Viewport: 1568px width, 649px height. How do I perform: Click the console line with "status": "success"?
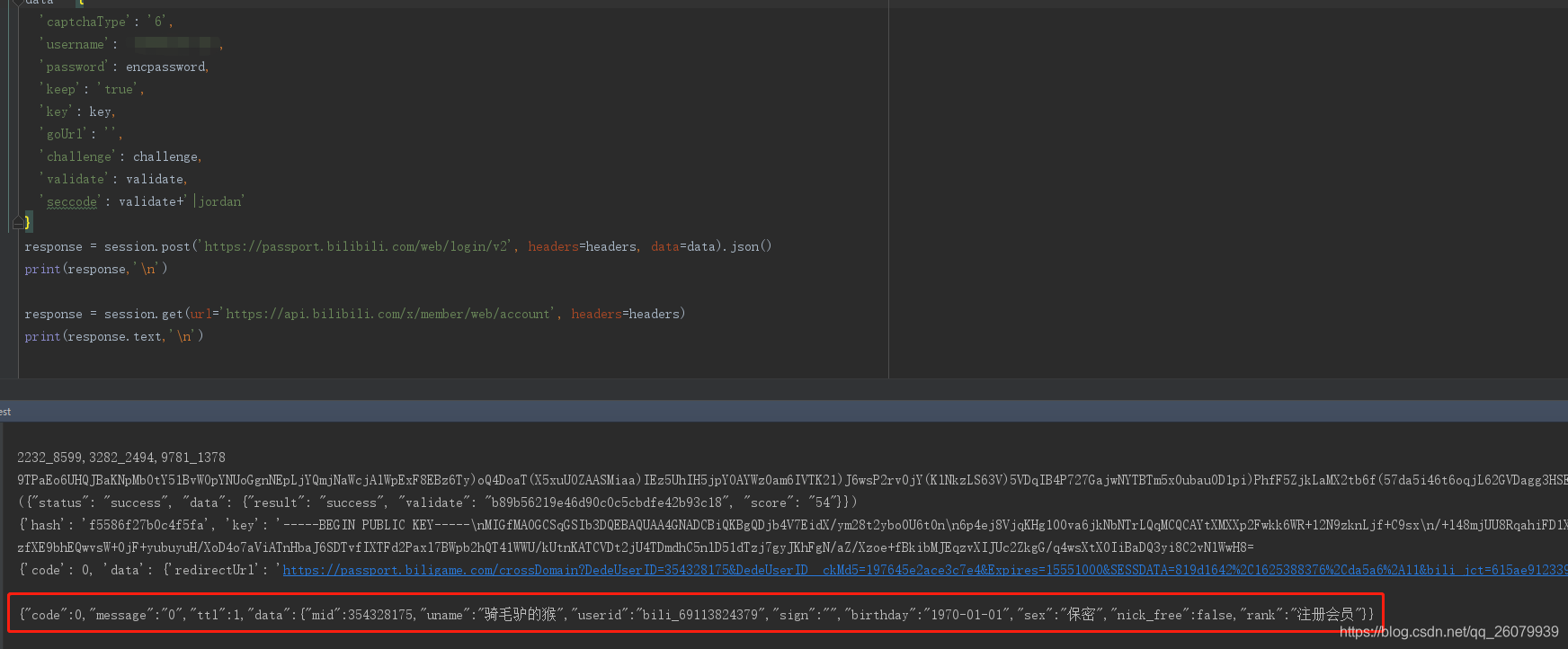click(437, 502)
